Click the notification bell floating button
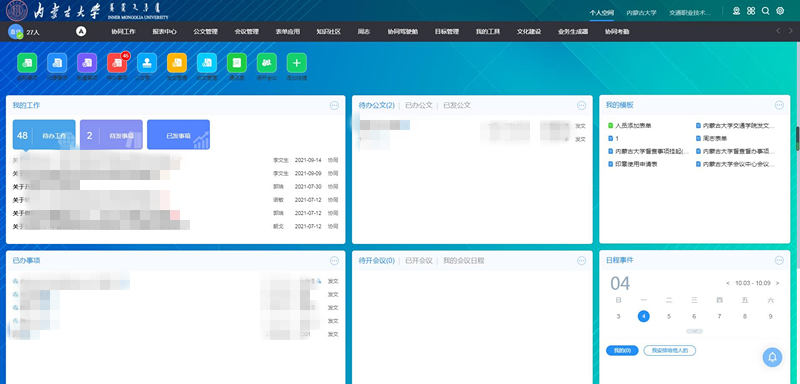This screenshot has width=800, height=384. click(772, 357)
